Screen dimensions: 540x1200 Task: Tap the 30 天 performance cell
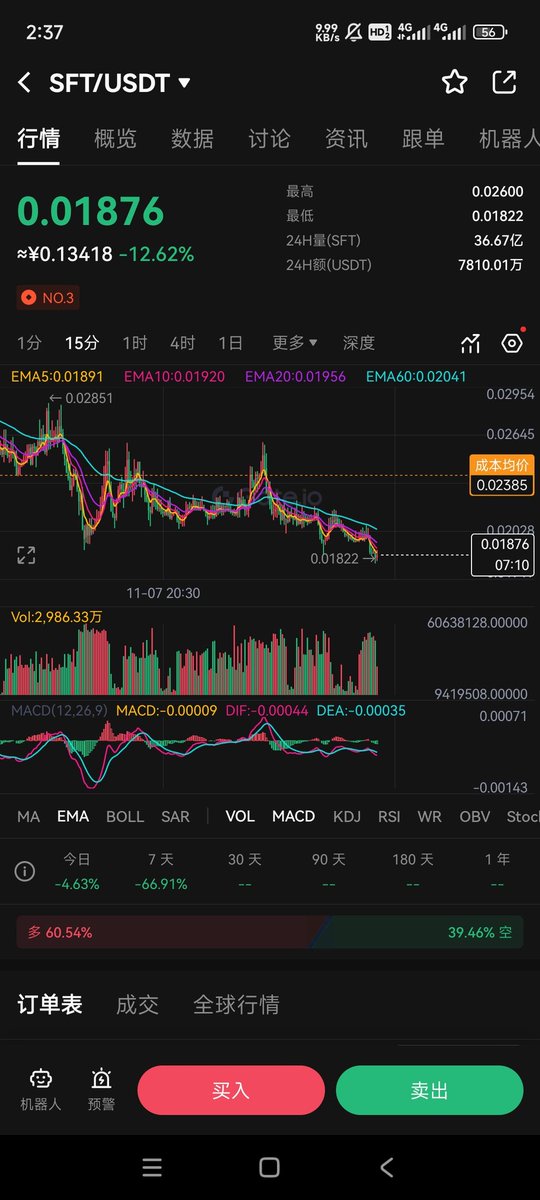[245, 872]
